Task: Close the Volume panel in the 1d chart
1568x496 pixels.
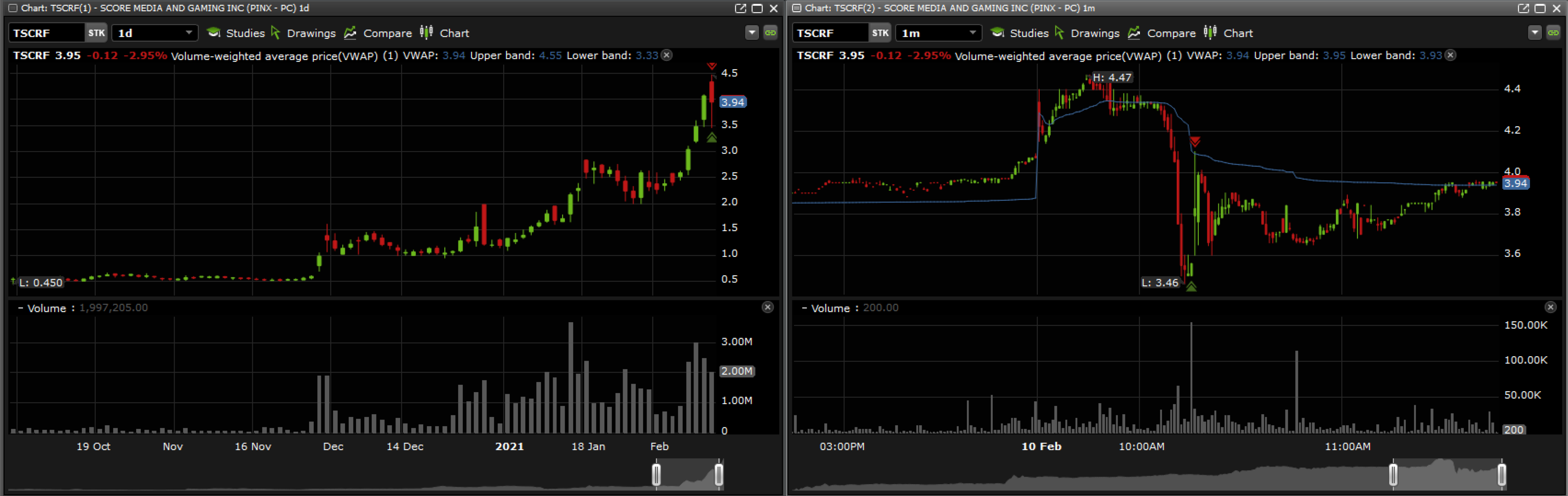Action: (767, 307)
